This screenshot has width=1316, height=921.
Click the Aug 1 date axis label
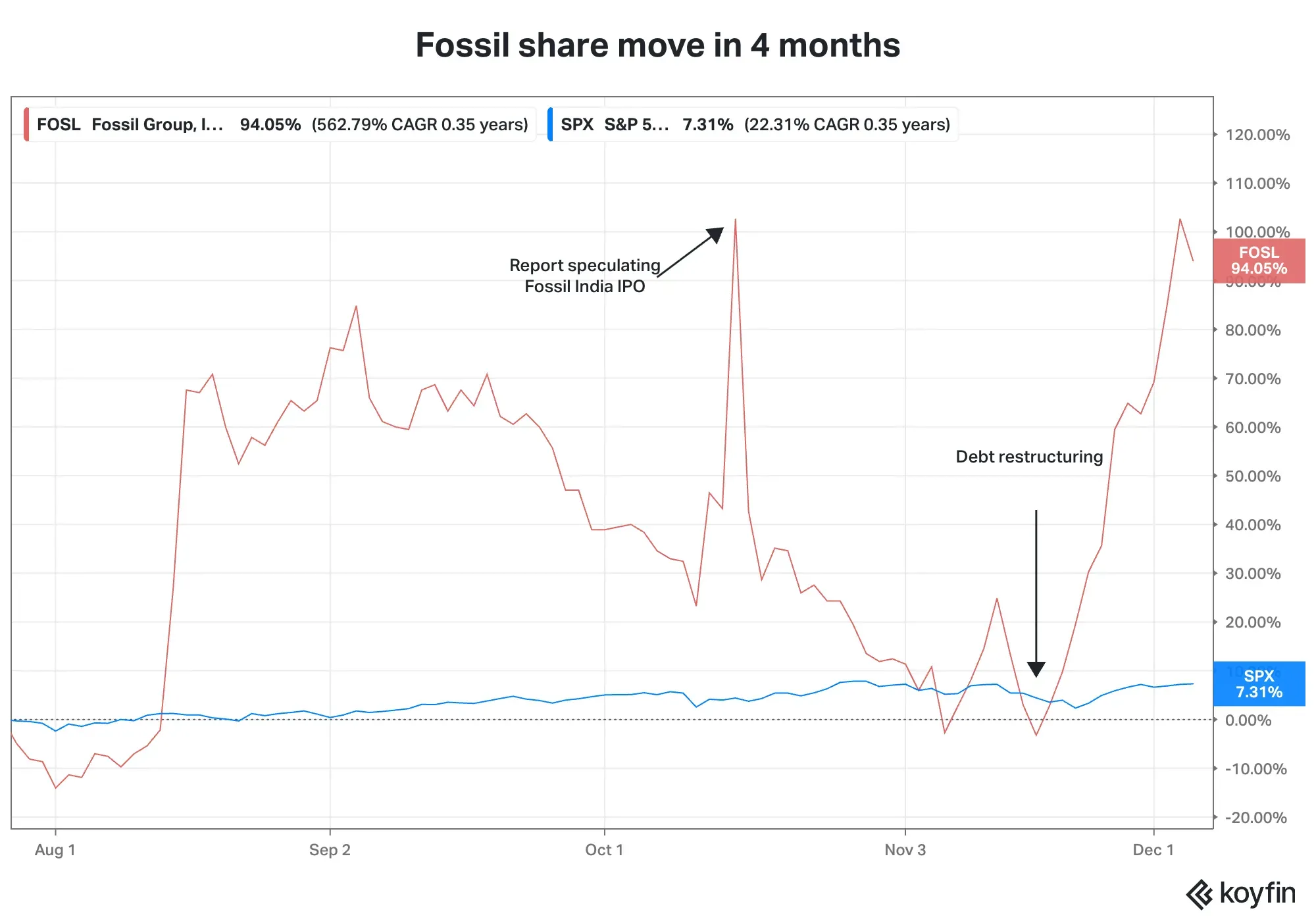[x=55, y=850]
